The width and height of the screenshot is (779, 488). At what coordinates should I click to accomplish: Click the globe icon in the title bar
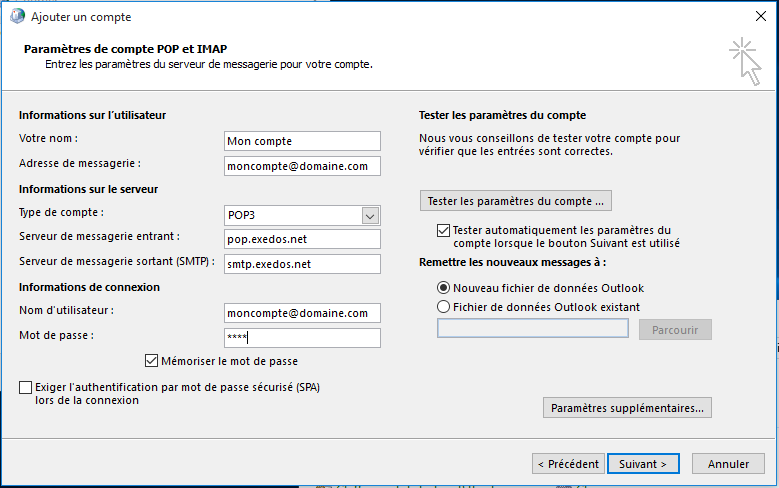click(17, 16)
